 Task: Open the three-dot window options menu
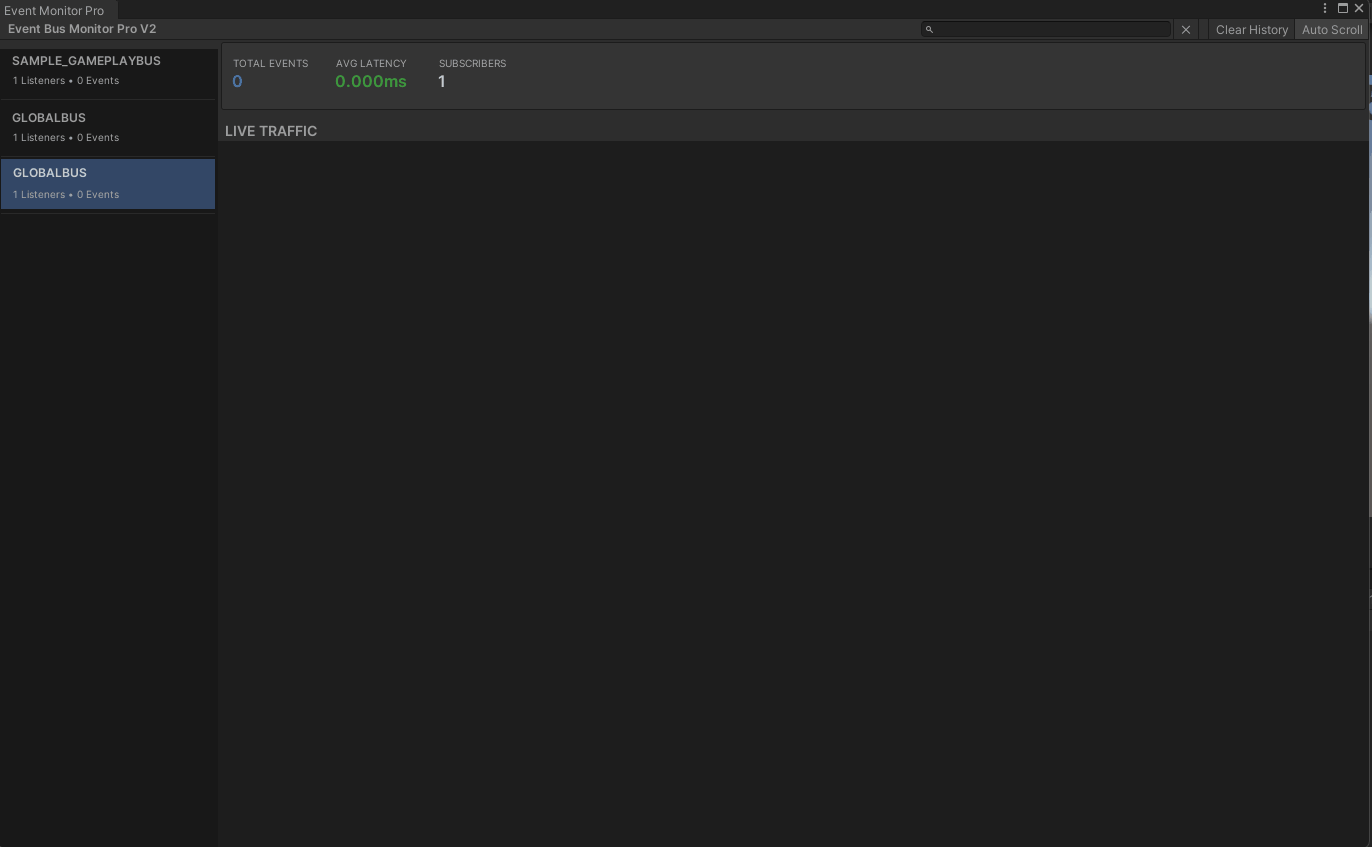pyautogui.click(x=1325, y=8)
